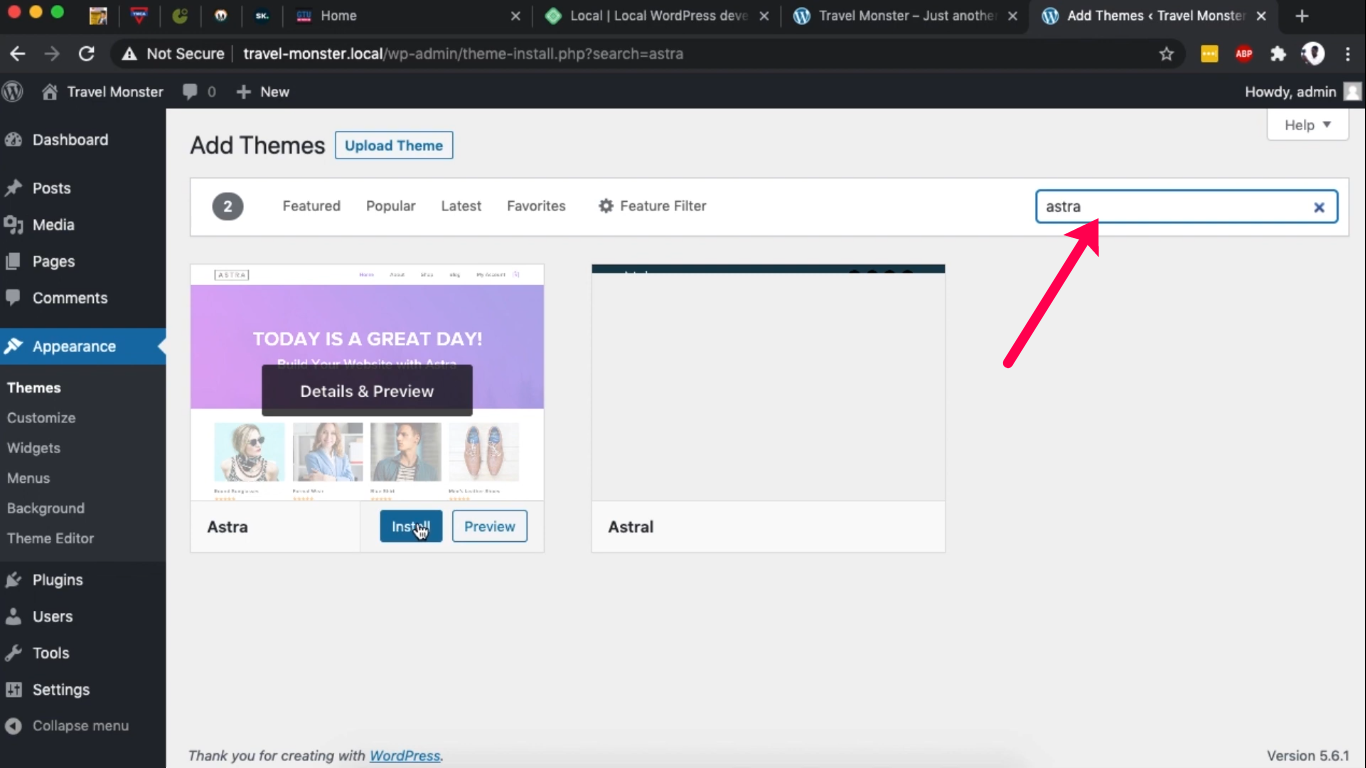The height and width of the screenshot is (768, 1366).
Task: Visit the Travel Monster site from admin bar
Action: 102,92
